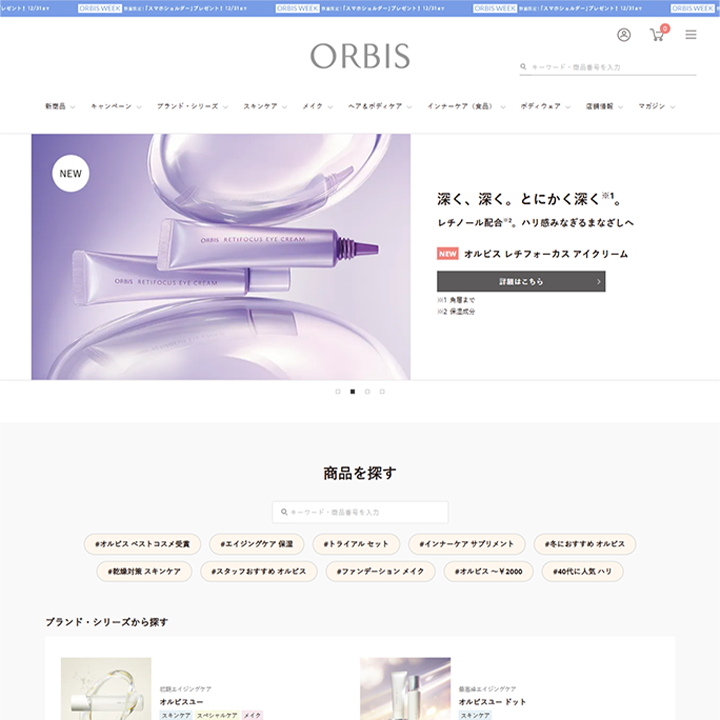Open the hamburger menu icon
Screen dimensions: 720x720
(691, 34)
